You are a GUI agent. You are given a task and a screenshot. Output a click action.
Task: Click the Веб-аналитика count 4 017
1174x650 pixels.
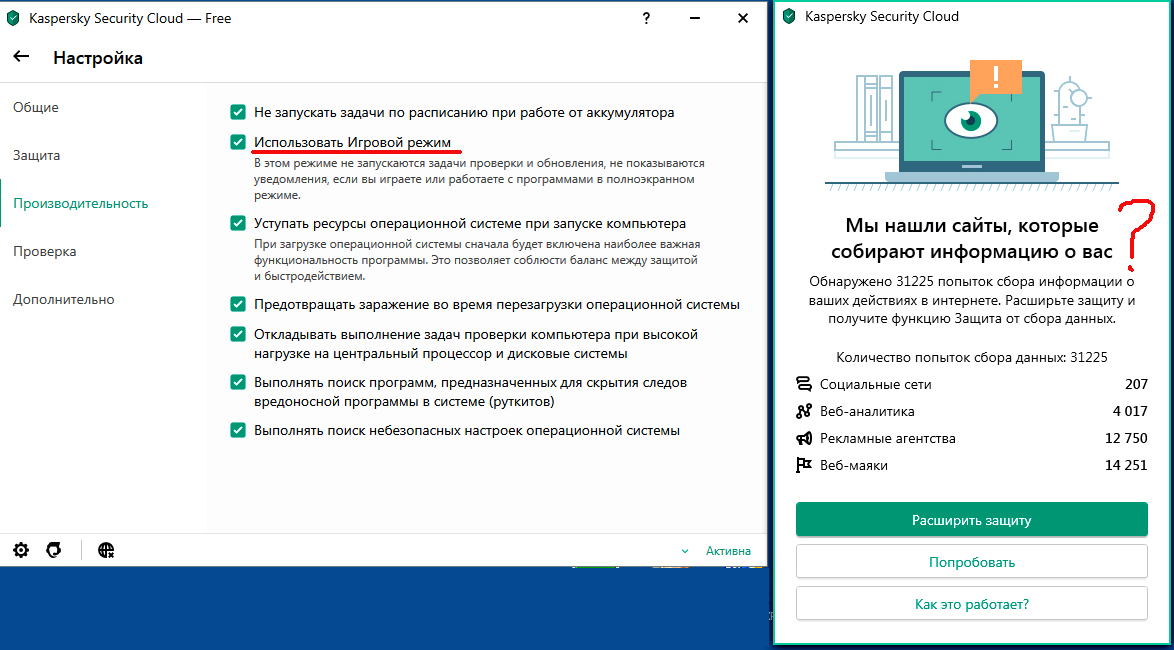point(1130,411)
